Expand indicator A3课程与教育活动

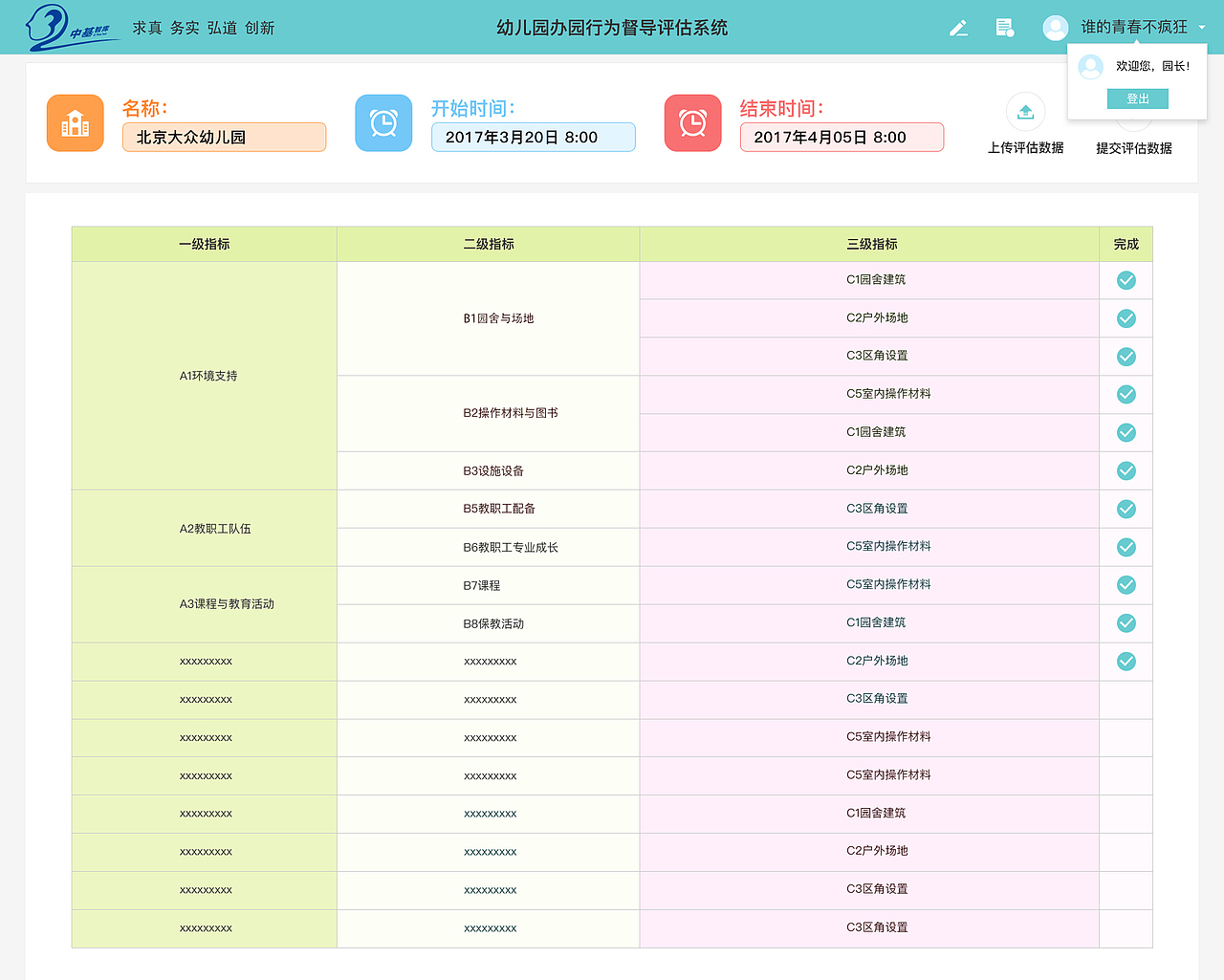(x=204, y=604)
